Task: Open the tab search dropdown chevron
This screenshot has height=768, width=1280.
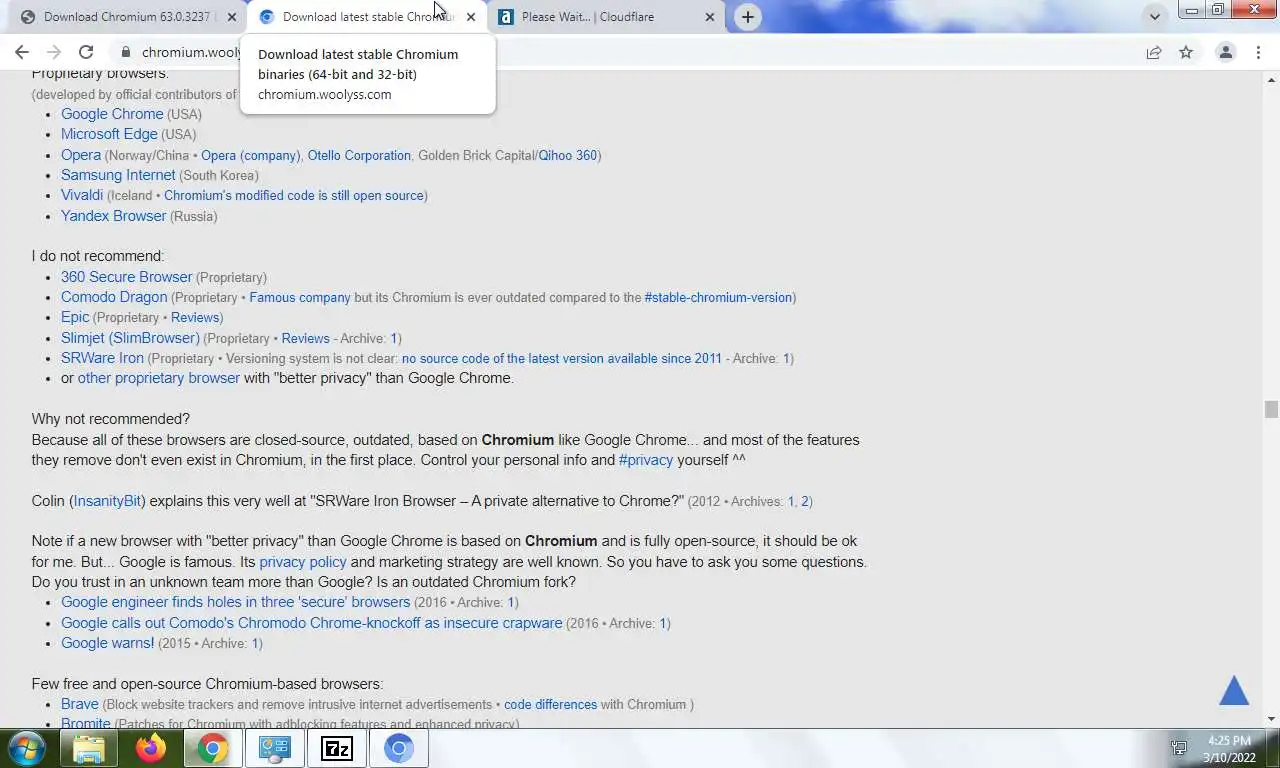Action: click(1155, 17)
